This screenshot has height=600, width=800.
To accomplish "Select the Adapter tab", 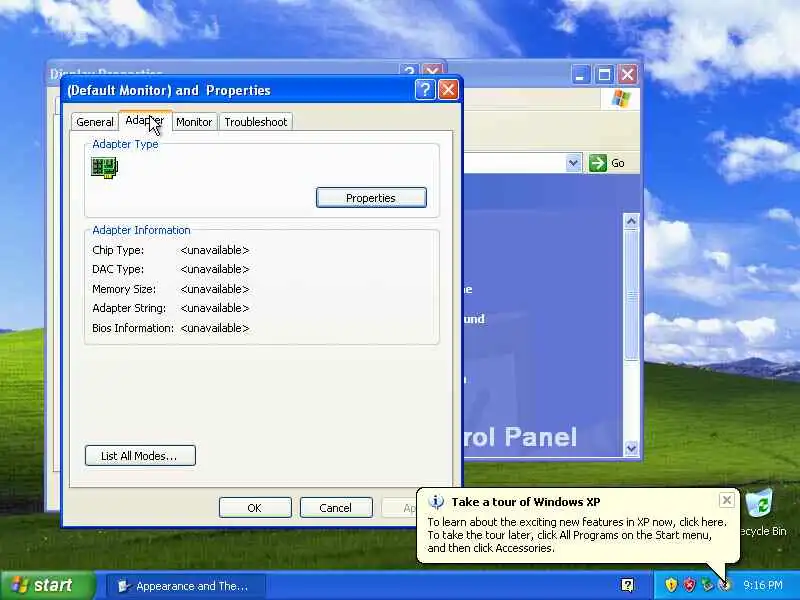I will (145, 120).
